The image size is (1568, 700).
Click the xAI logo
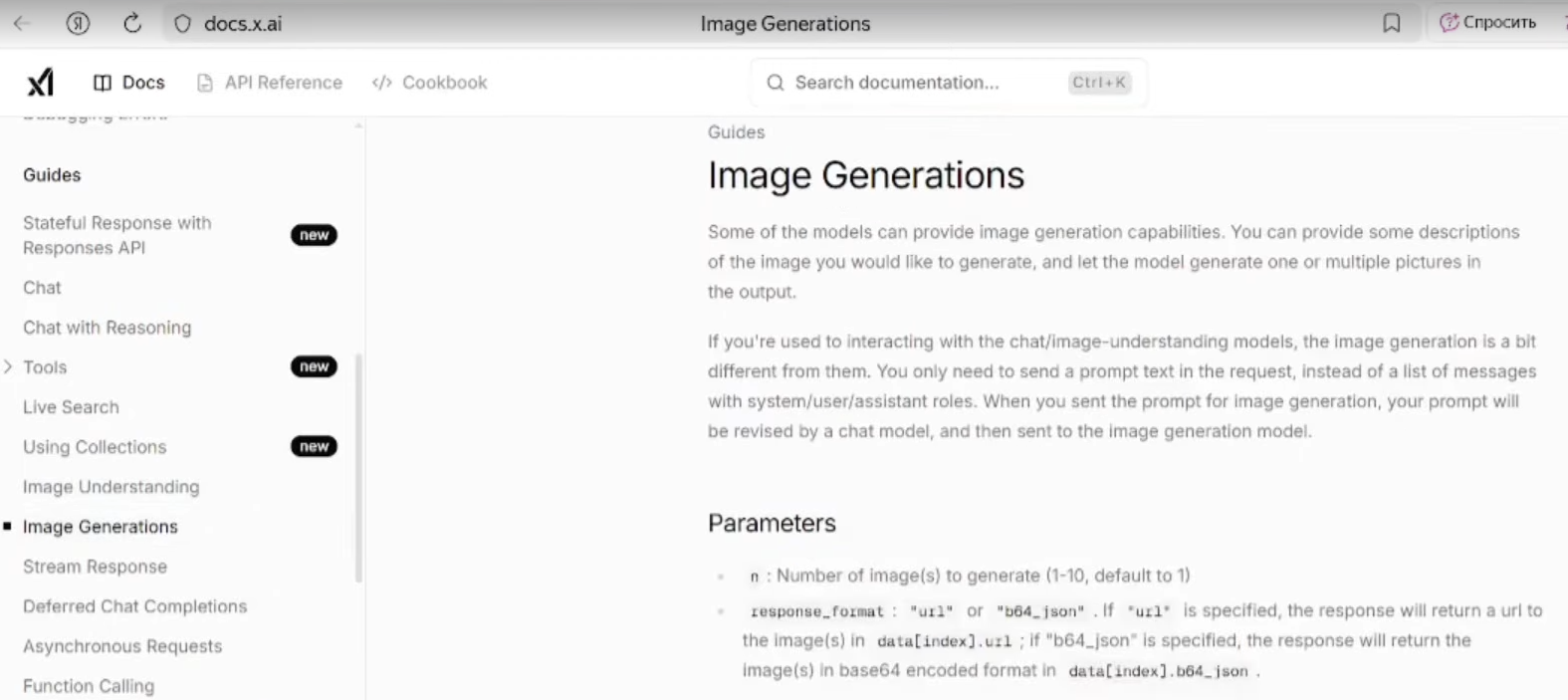tap(40, 83)
